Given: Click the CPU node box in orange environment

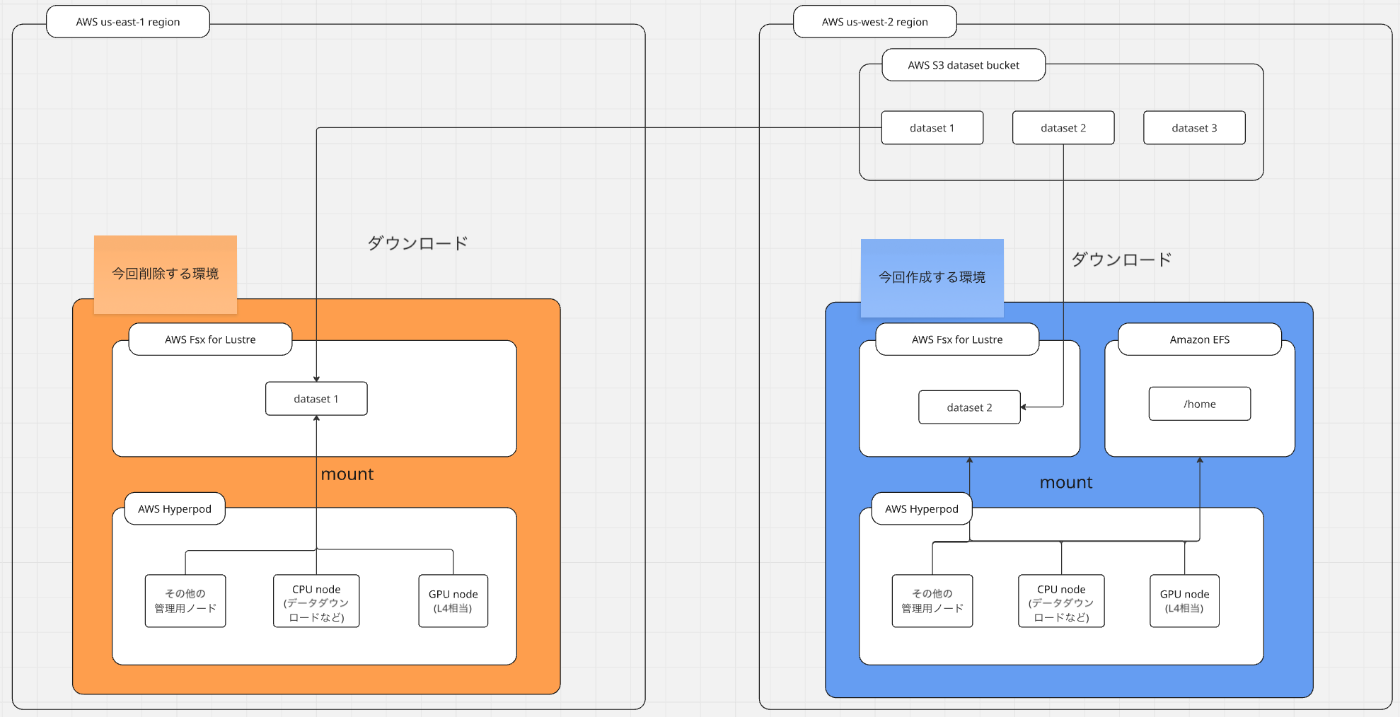Looking at the screenshot, I should 316,601.
